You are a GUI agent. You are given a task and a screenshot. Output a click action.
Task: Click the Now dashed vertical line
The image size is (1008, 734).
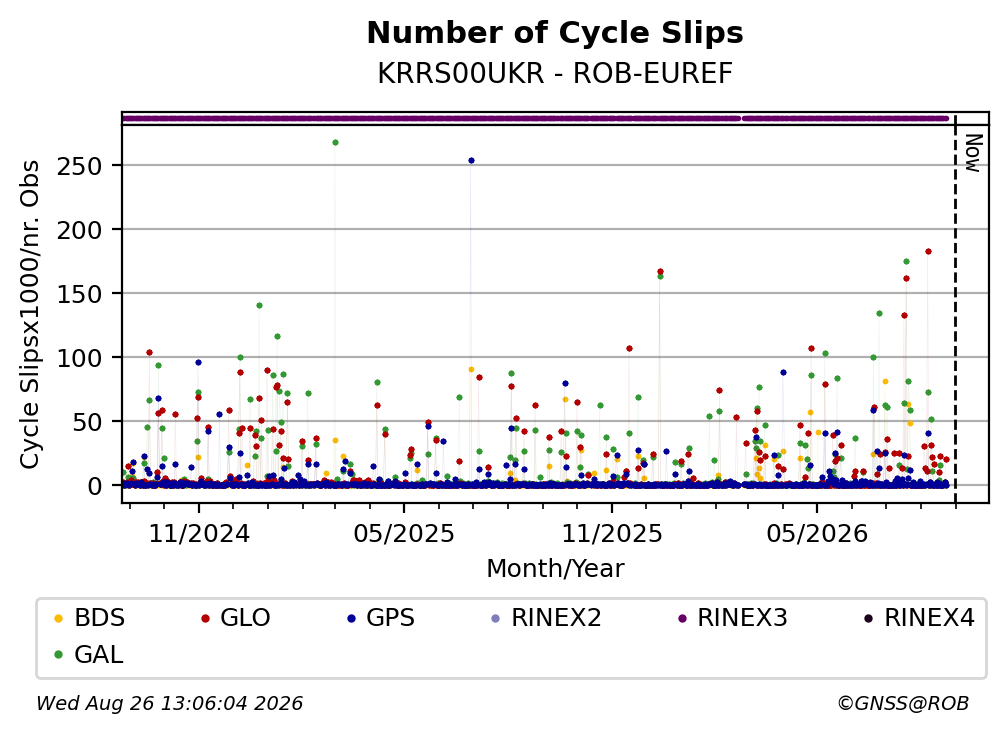tap(955, 309)
